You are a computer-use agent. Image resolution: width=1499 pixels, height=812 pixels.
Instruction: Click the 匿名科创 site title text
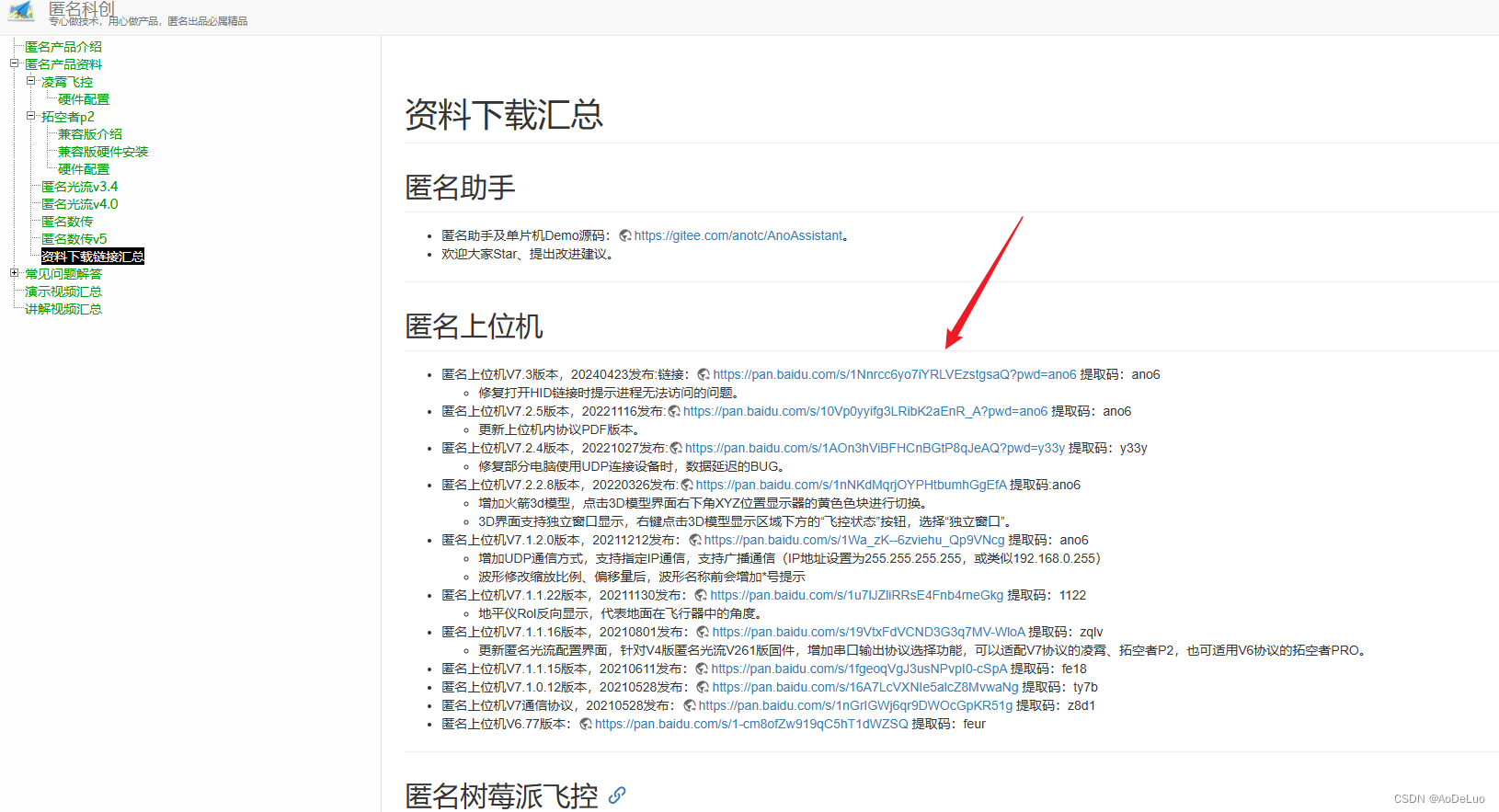pyautogui.click(x=82, y=8)
